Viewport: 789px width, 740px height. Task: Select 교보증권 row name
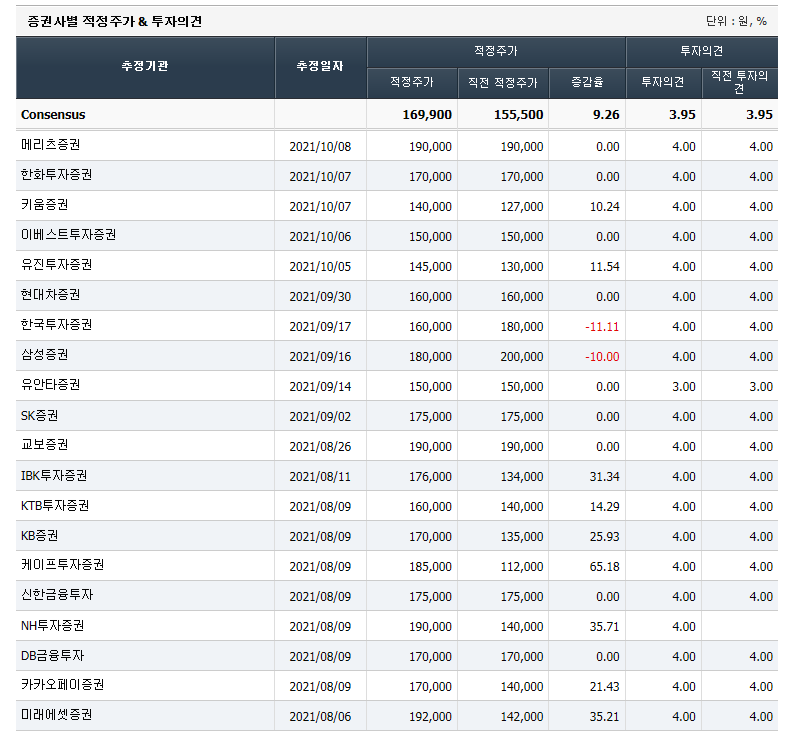coord(44,445)
